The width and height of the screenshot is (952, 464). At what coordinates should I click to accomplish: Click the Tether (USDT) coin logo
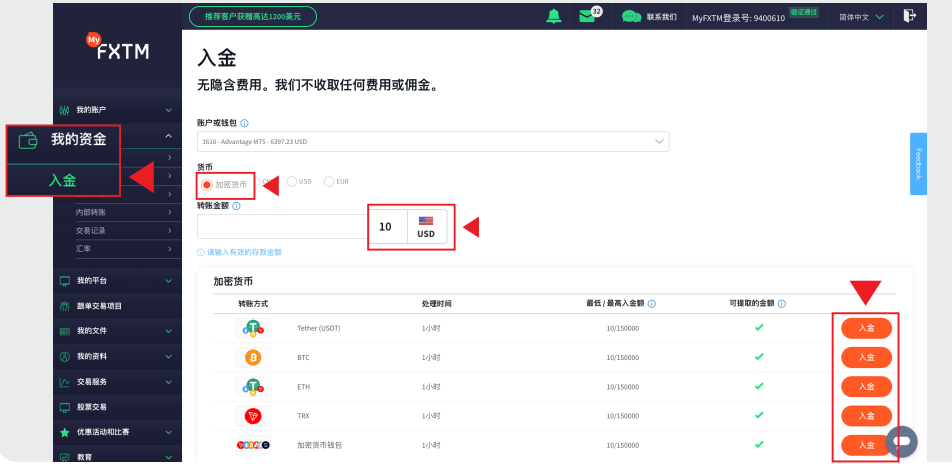pos(253,329)
